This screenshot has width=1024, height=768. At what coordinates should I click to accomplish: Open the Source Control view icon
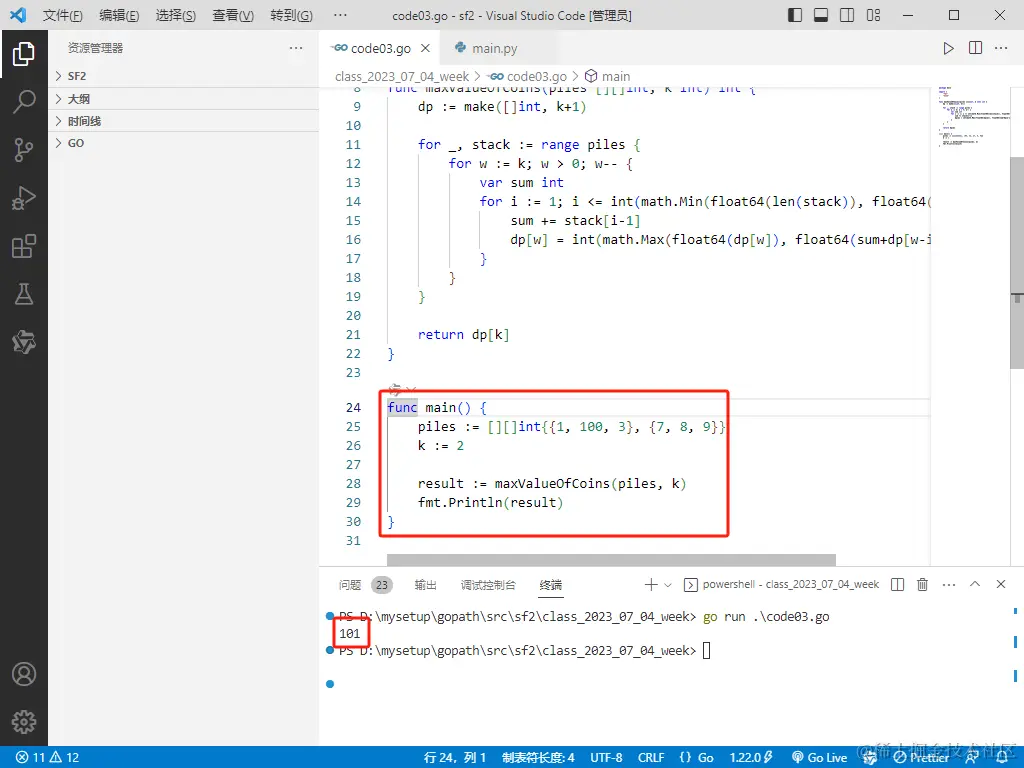(x=24, y=150)
